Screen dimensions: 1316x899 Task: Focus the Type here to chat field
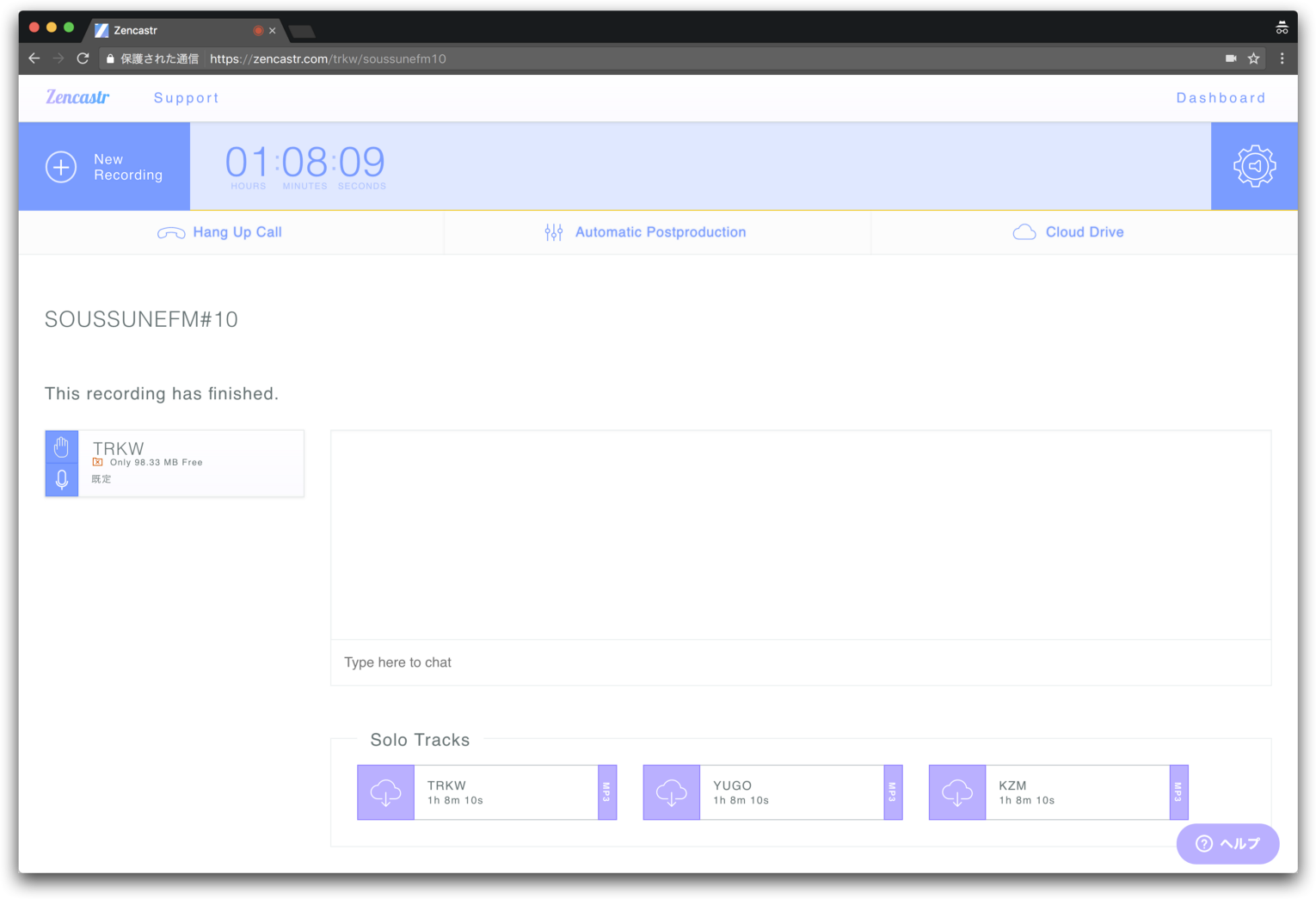click(x=801, y=662)
